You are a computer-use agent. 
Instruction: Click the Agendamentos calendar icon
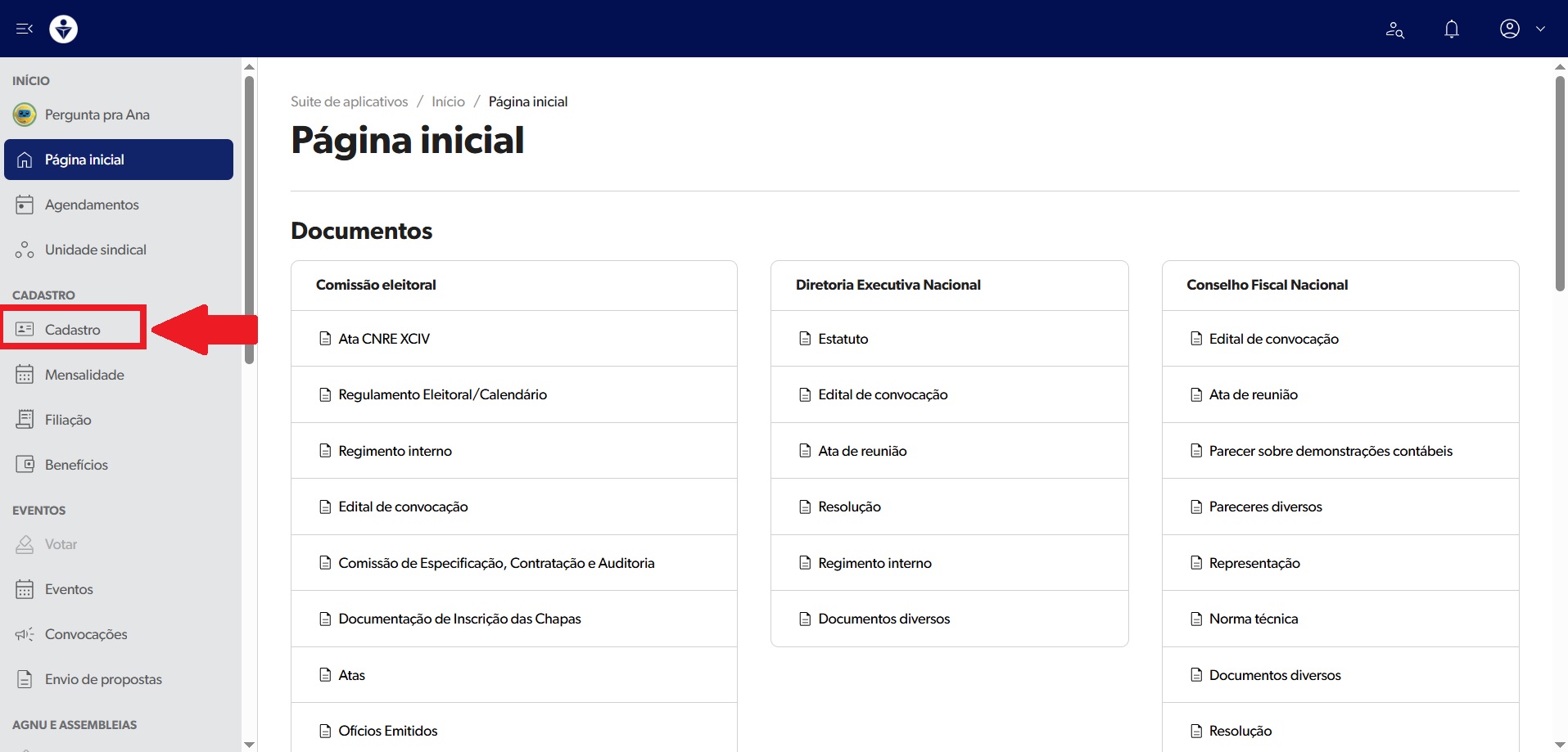[25, 205]
